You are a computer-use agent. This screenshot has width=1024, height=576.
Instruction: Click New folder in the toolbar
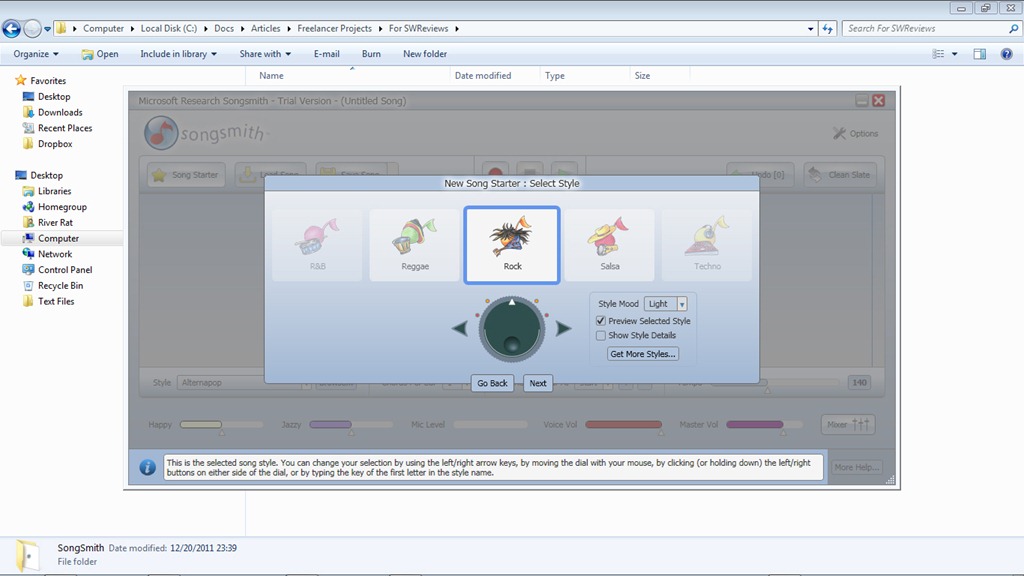point(425,54)
